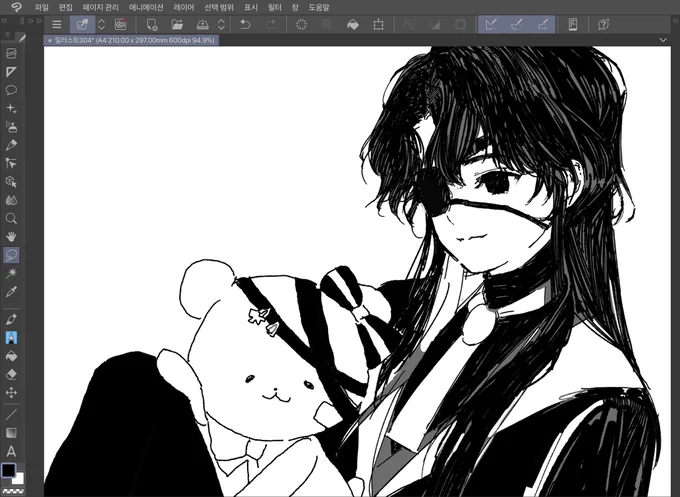Create a new document from the toolbar
The image size is (680, 497).
coord(152,25)
